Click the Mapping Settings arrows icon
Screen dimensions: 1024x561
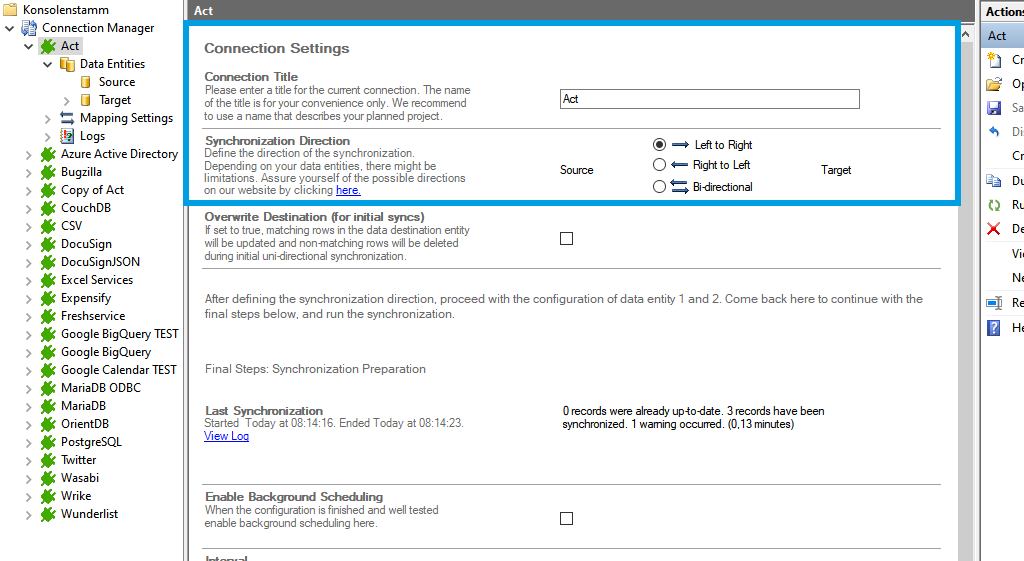tap(67, 118)
